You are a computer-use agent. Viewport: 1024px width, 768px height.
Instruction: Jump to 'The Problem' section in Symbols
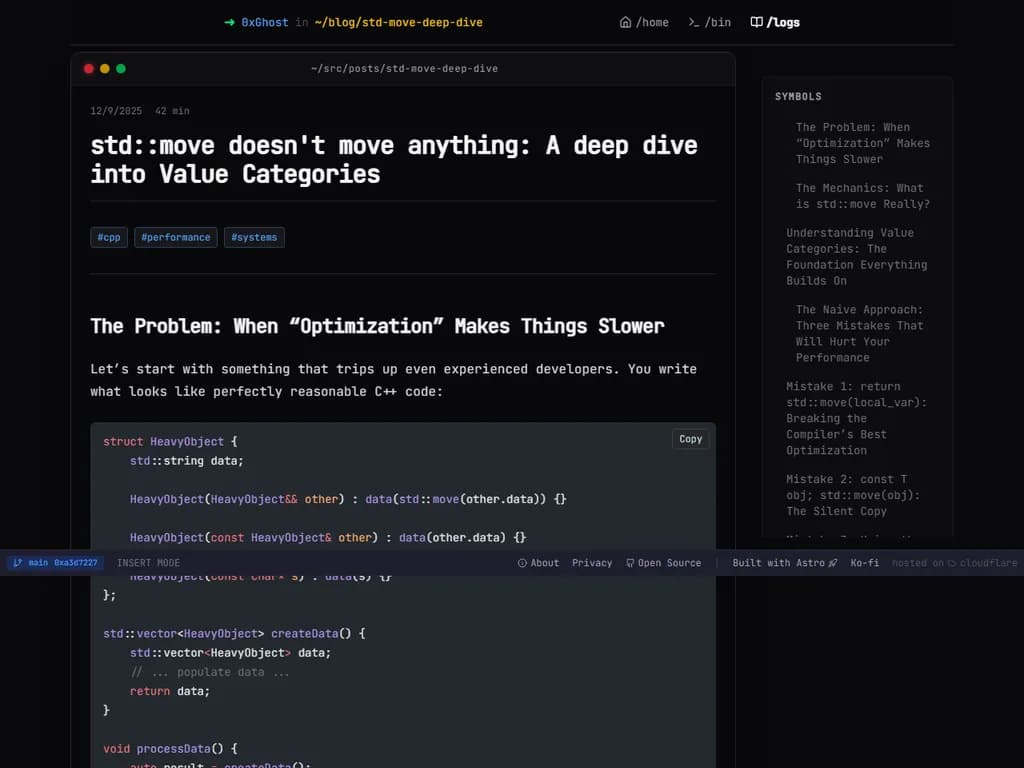pyautogui.click(x=861, y=143)
